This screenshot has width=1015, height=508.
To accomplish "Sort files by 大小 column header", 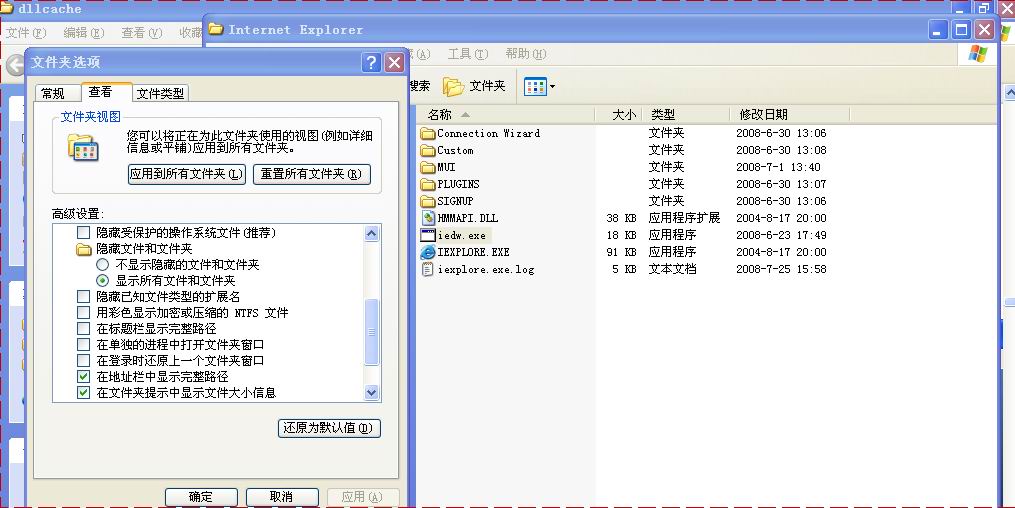I will (618, 115).
